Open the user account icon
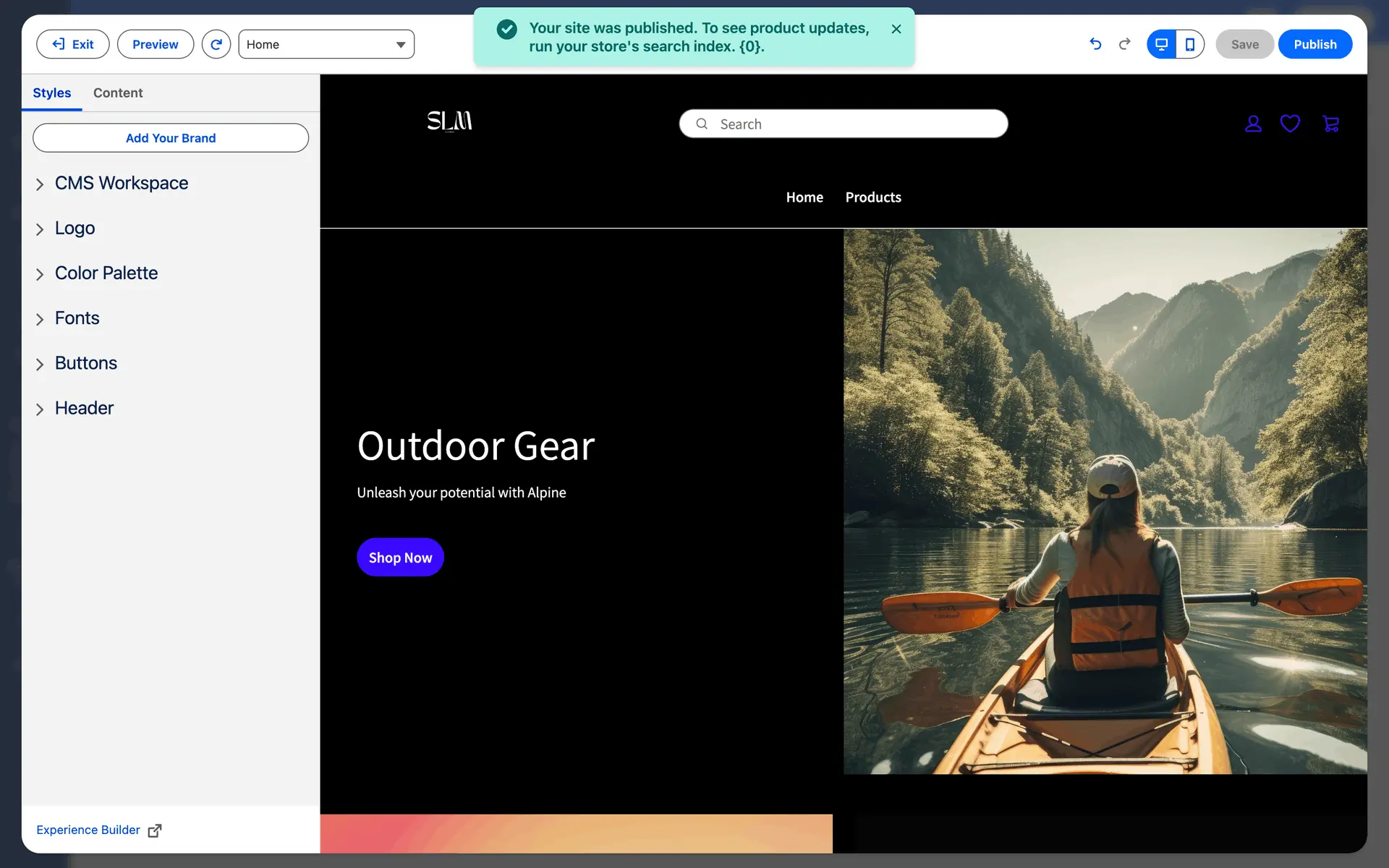This screenshot has height=868, width=1389. click(1253, 124)
